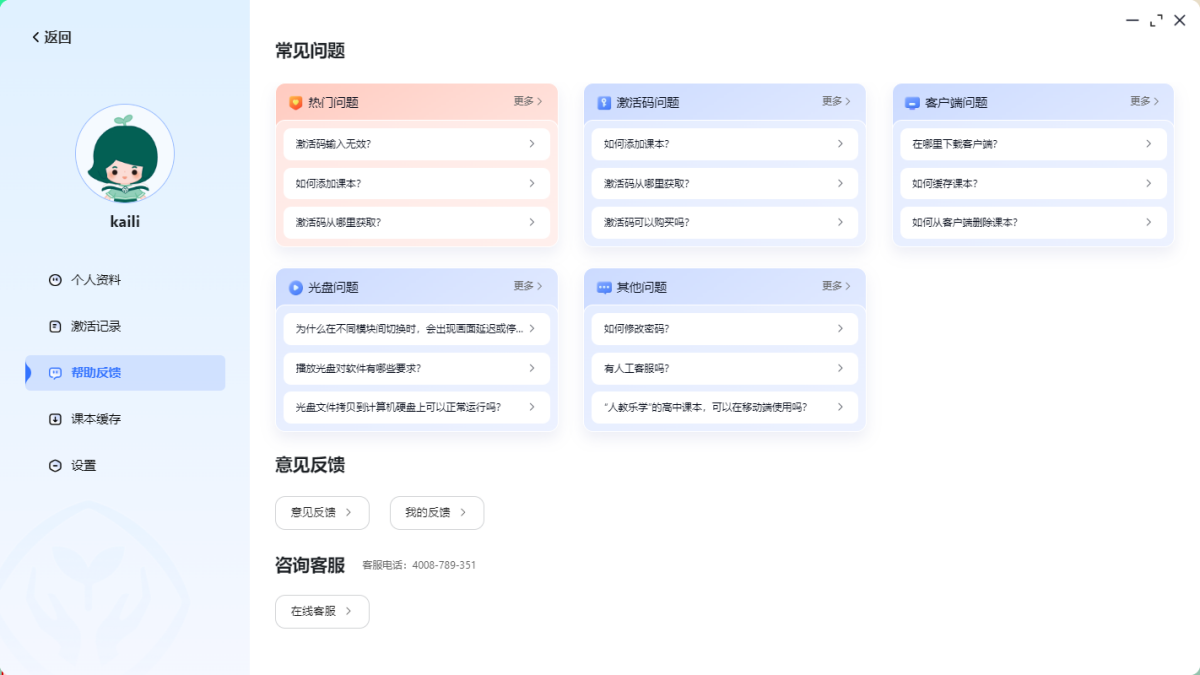The height and width of the screenshot is (675, 1200).
Task: Click the 激活码问题 key icon
Action: [604, 102]
